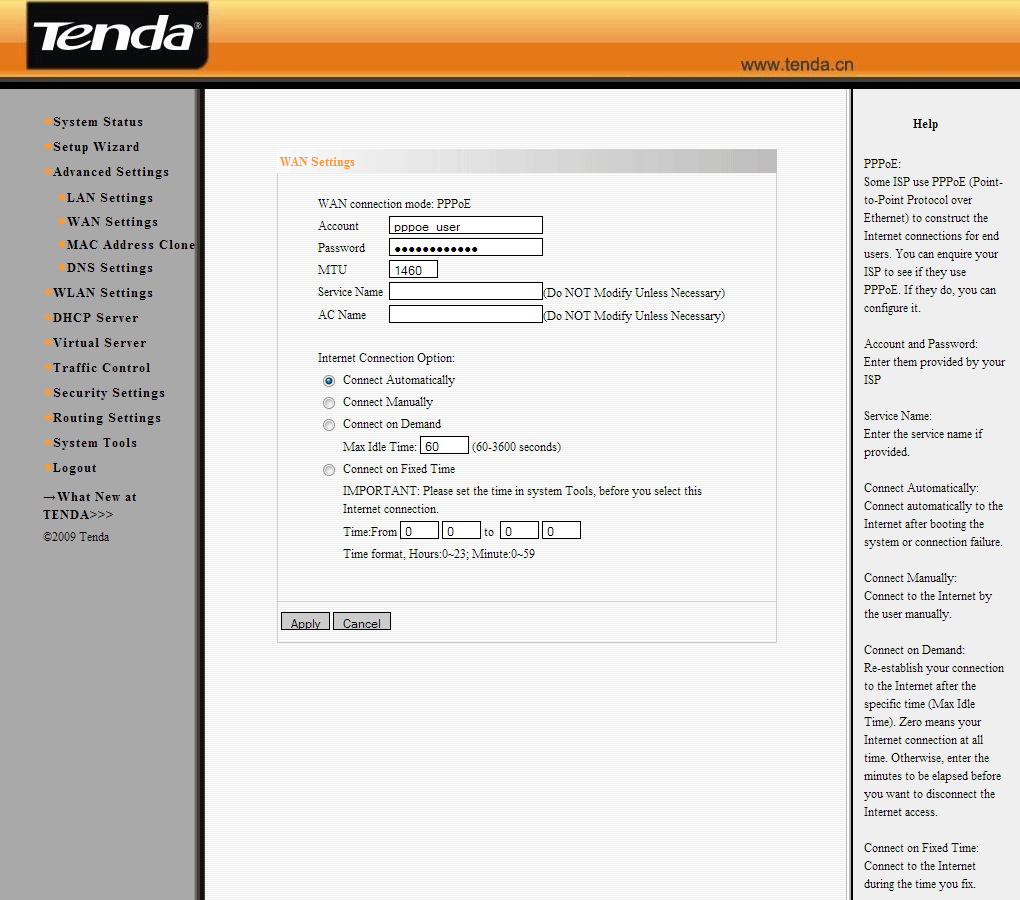Expand the Security Settings section

[x=108, y=393]
